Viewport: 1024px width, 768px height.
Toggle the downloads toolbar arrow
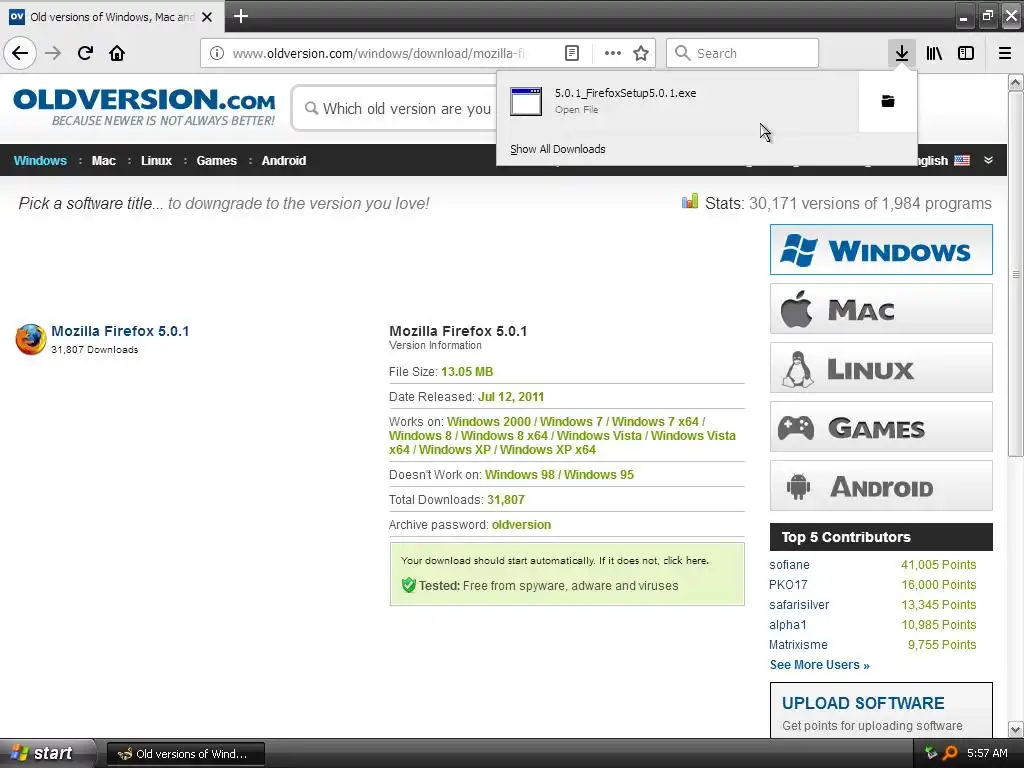(x=901, y=53)
